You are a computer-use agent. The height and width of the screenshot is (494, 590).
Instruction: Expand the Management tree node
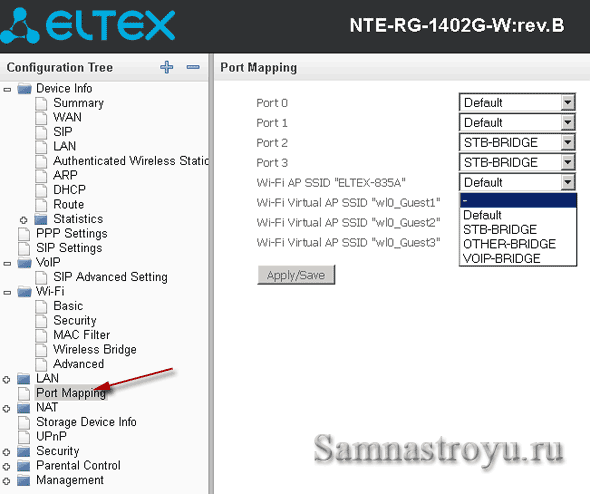pos(6,481)
